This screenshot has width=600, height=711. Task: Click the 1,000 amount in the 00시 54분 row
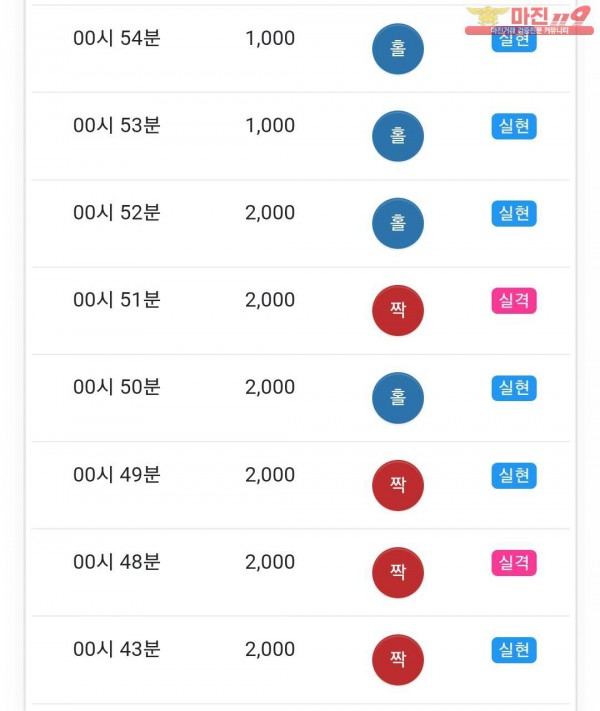[x=270, y=39]
